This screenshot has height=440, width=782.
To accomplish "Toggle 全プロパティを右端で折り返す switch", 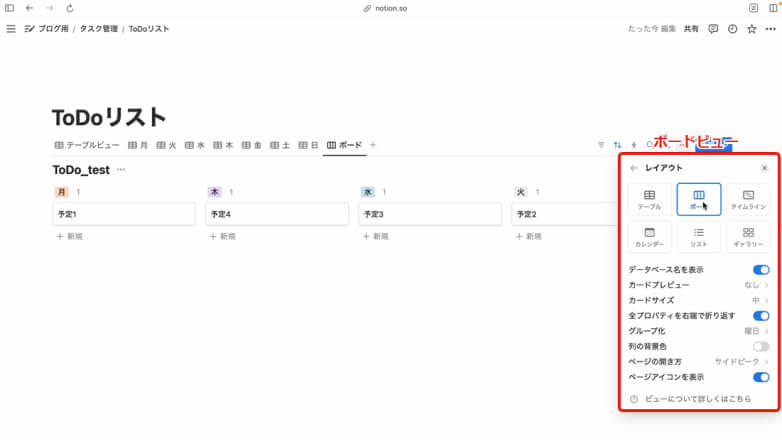I will [x=761, y=316].
